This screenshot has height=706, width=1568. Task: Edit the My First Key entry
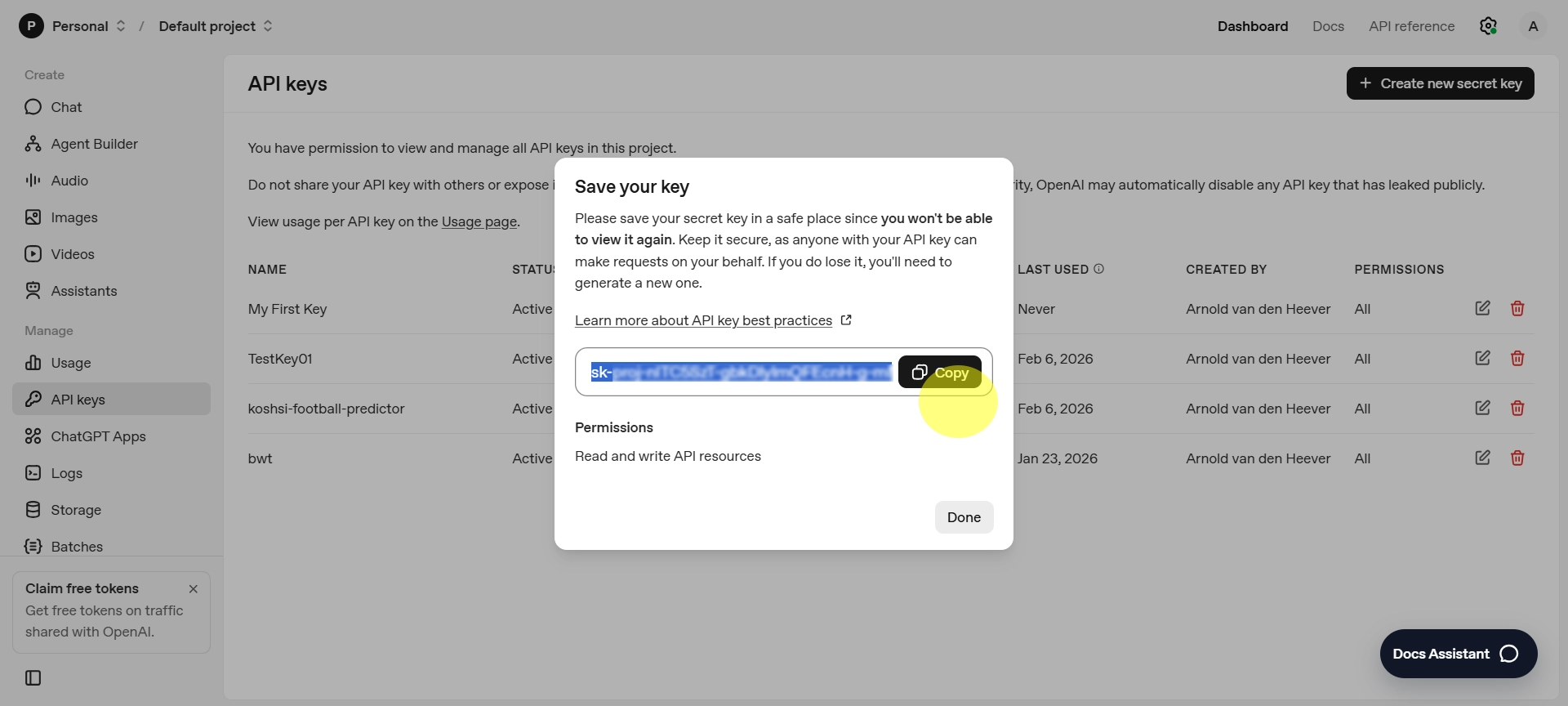1482,308
